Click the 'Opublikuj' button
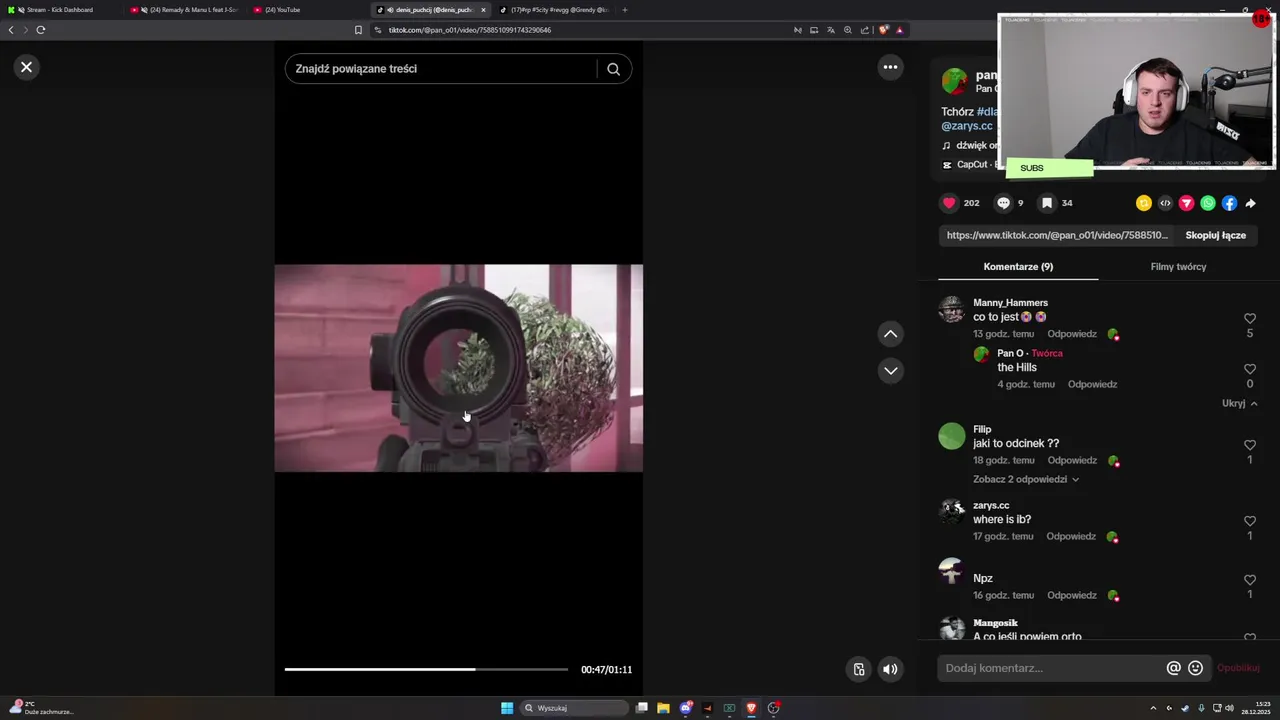The width and height of the screenshot is (1280, 720). coord(1238,668)
